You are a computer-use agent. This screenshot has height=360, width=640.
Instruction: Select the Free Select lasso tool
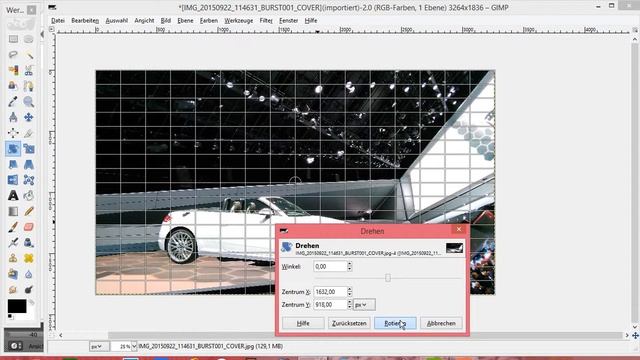pyautogui.click(x=13, y=55)
